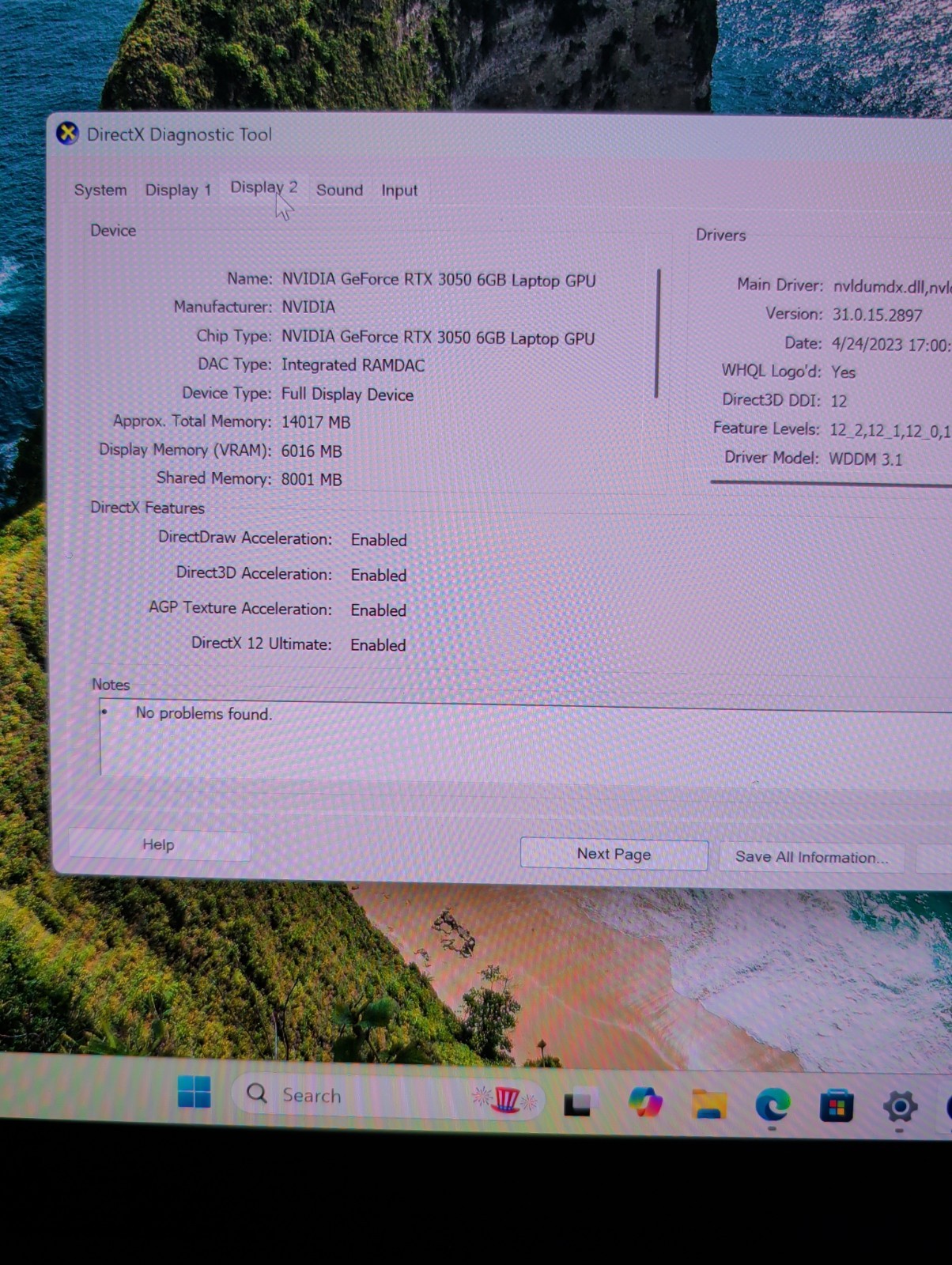Image resolution: width=952 pixels, height=1265 pixels.
Task: Open the Windows Start menu
Action: point(195,1093)
